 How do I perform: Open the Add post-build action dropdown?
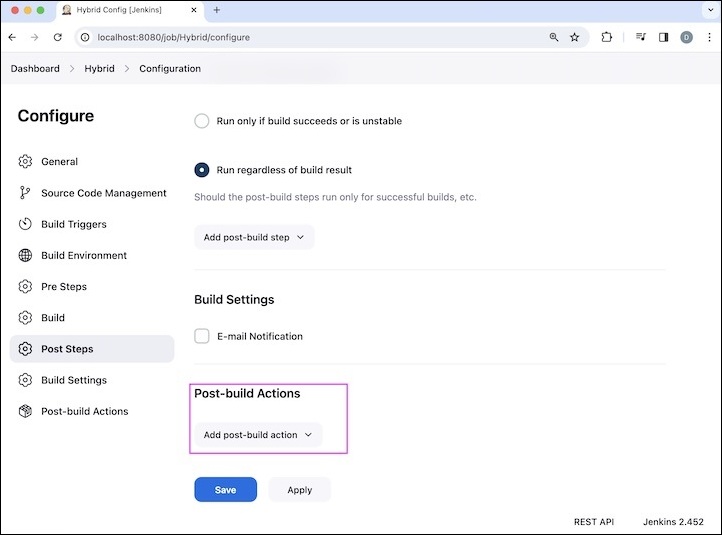click(258, 435)
